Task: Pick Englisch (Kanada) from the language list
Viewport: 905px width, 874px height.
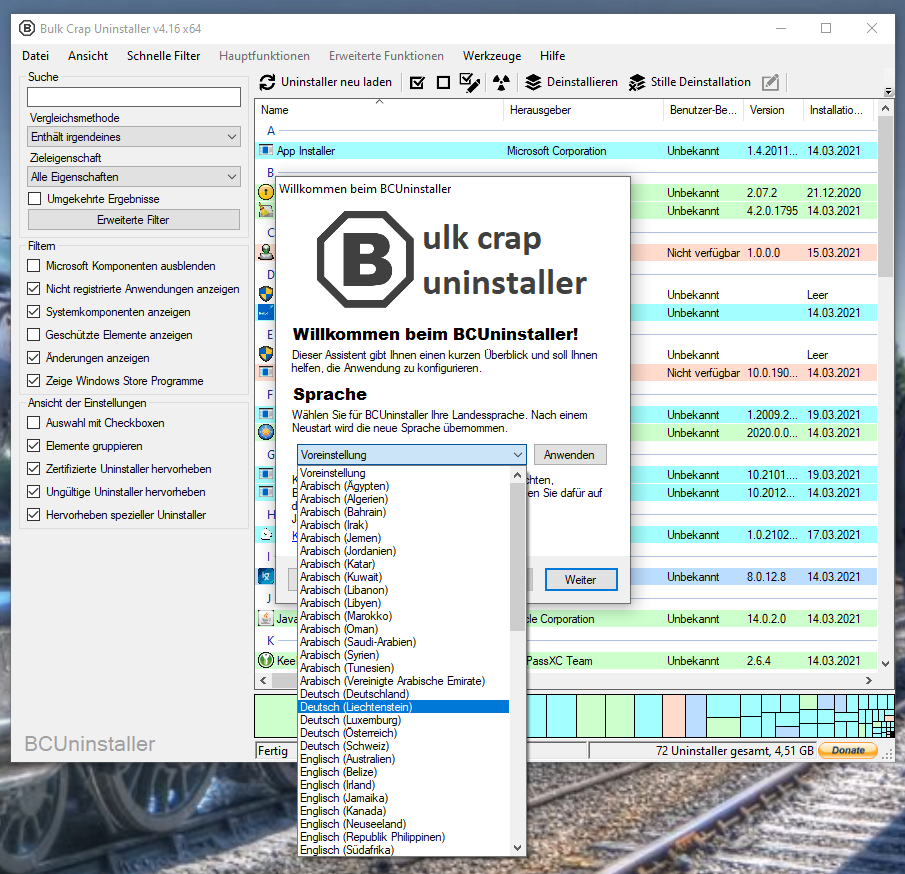Action: tap(403, 810)
